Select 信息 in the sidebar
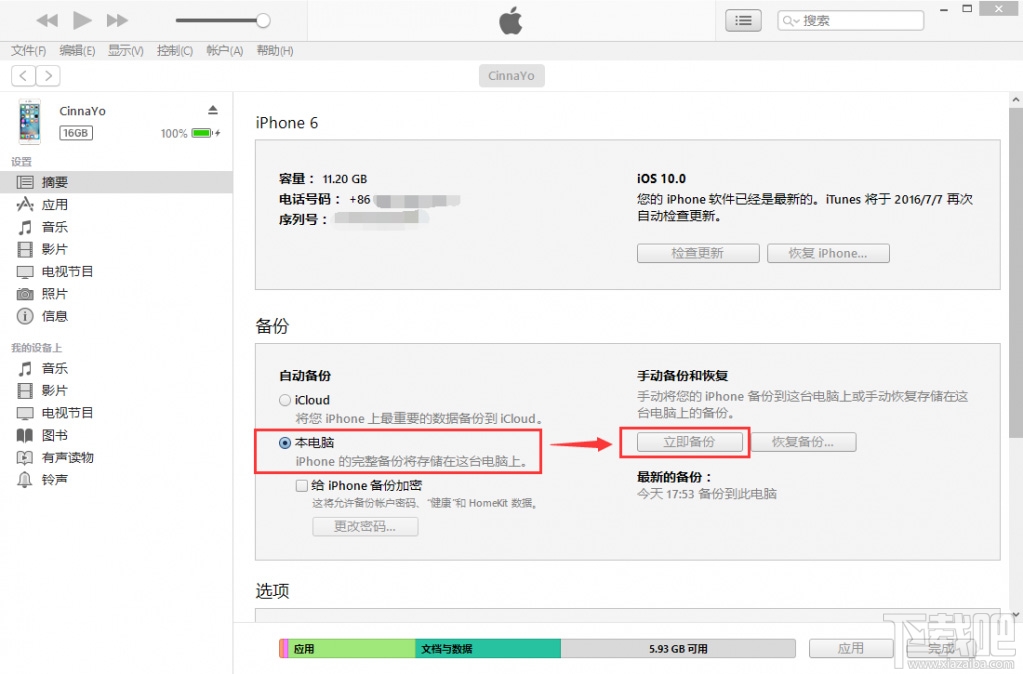 [x=116, y=316]
